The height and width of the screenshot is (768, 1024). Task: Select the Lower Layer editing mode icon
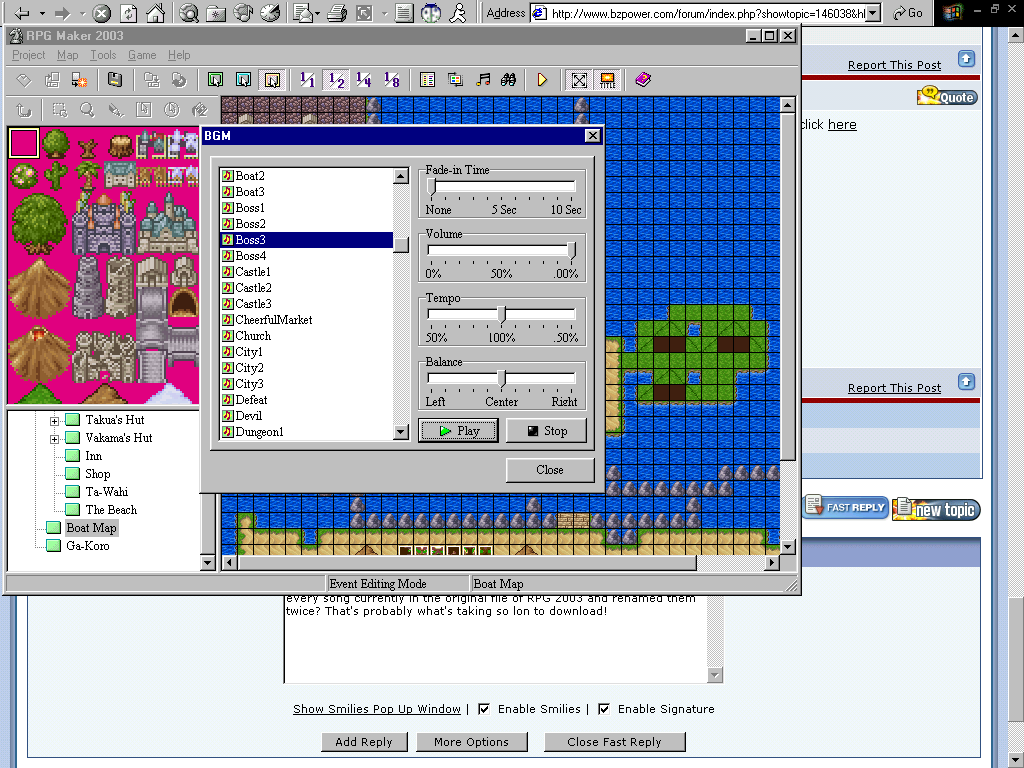pyautogui.click(x=216, y=80)
